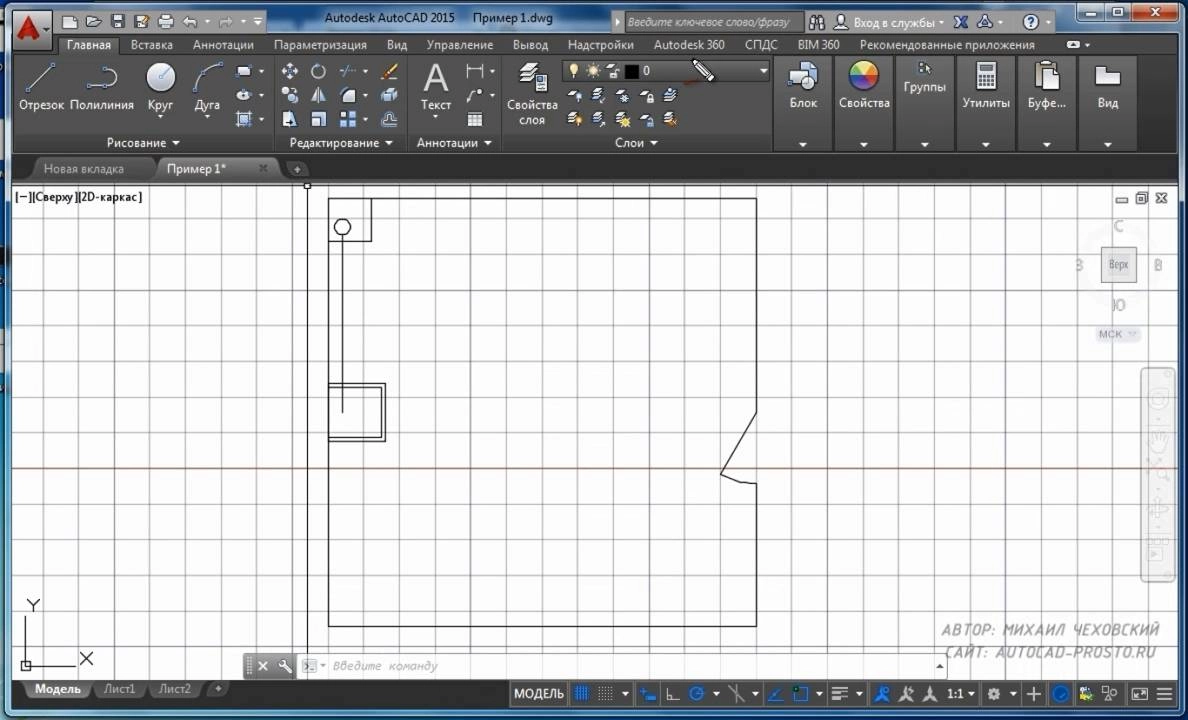The height and width of the screenshot is (720, 1188).
Task: Select the Полилиния polyline tool
Action: (102, 87)
